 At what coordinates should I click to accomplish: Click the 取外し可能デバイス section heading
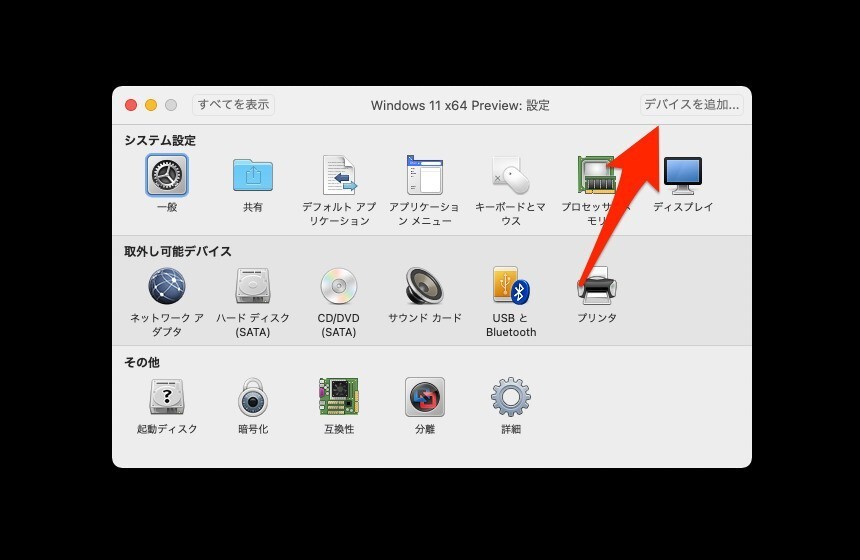[178, 251]
